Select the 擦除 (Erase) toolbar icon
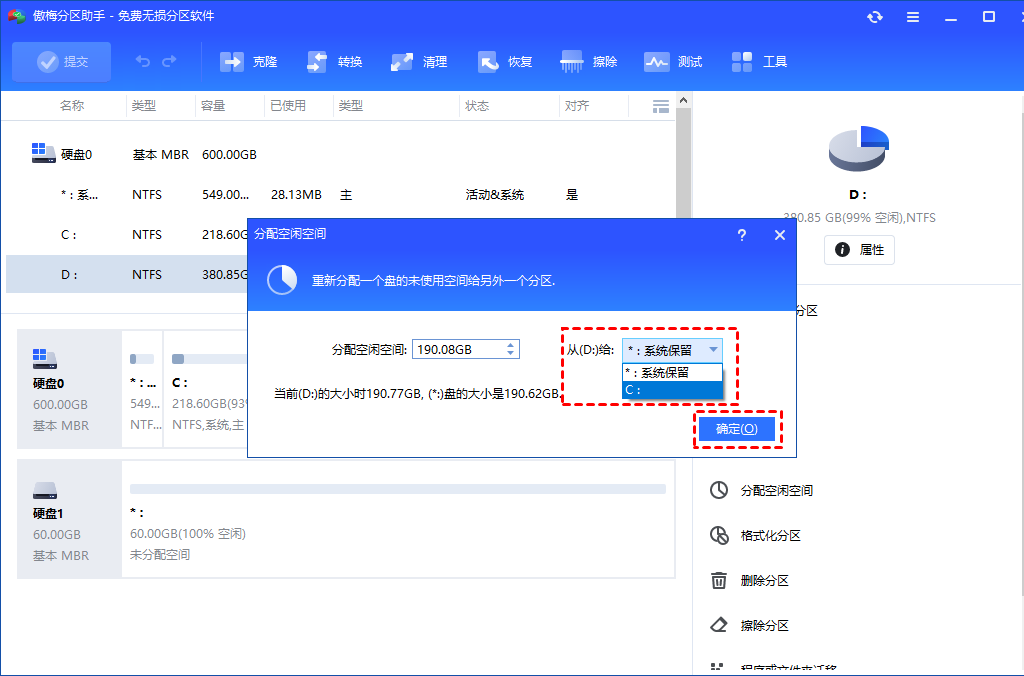Image resolution: width=1024 pixels, height=676 pixels. click(589, 61)
